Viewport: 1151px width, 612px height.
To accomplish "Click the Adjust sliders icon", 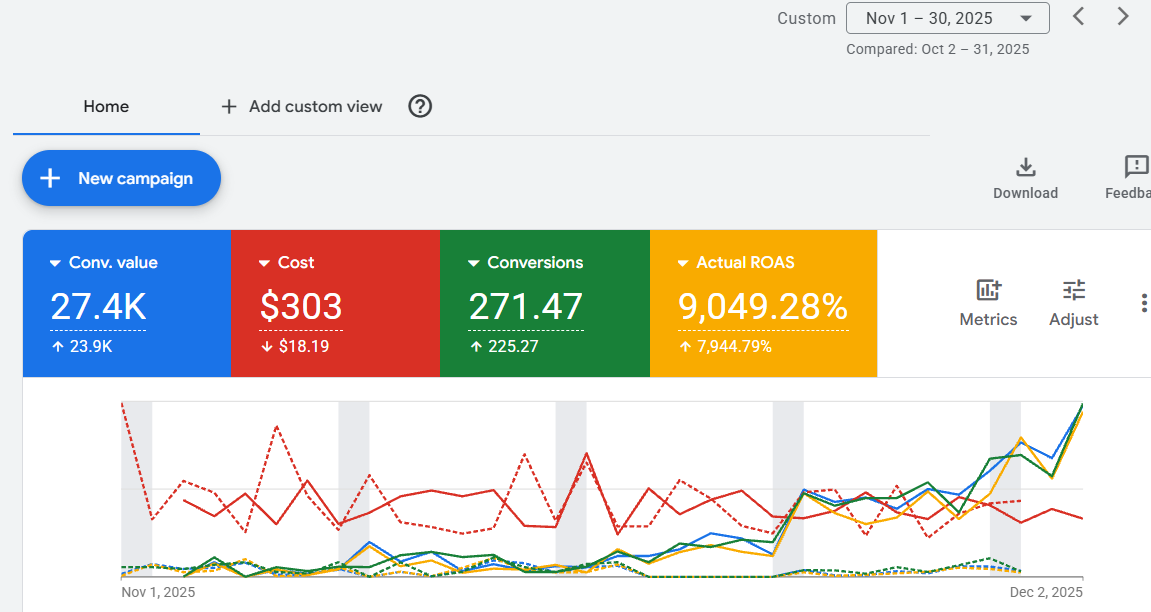I will pyautogui.click(x=1073, y=291).
